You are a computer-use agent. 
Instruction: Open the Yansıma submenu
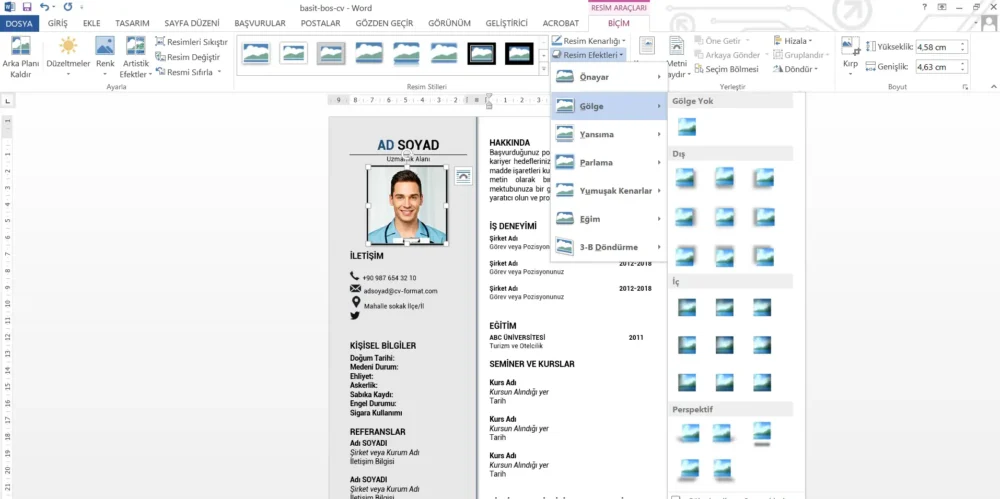(x=608, y=134)
